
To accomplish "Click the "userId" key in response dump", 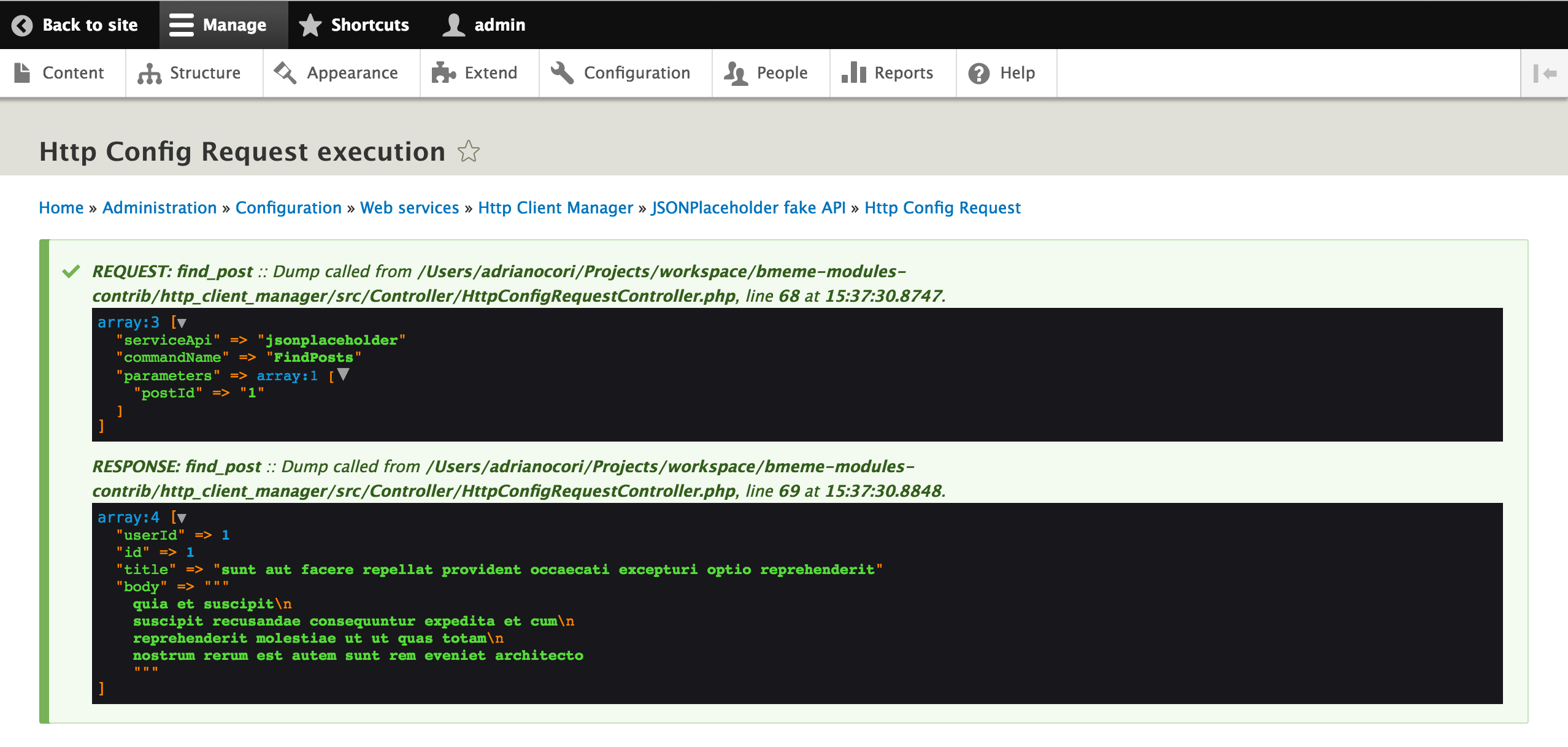I will pyautogui.click(x=150, y=535).
